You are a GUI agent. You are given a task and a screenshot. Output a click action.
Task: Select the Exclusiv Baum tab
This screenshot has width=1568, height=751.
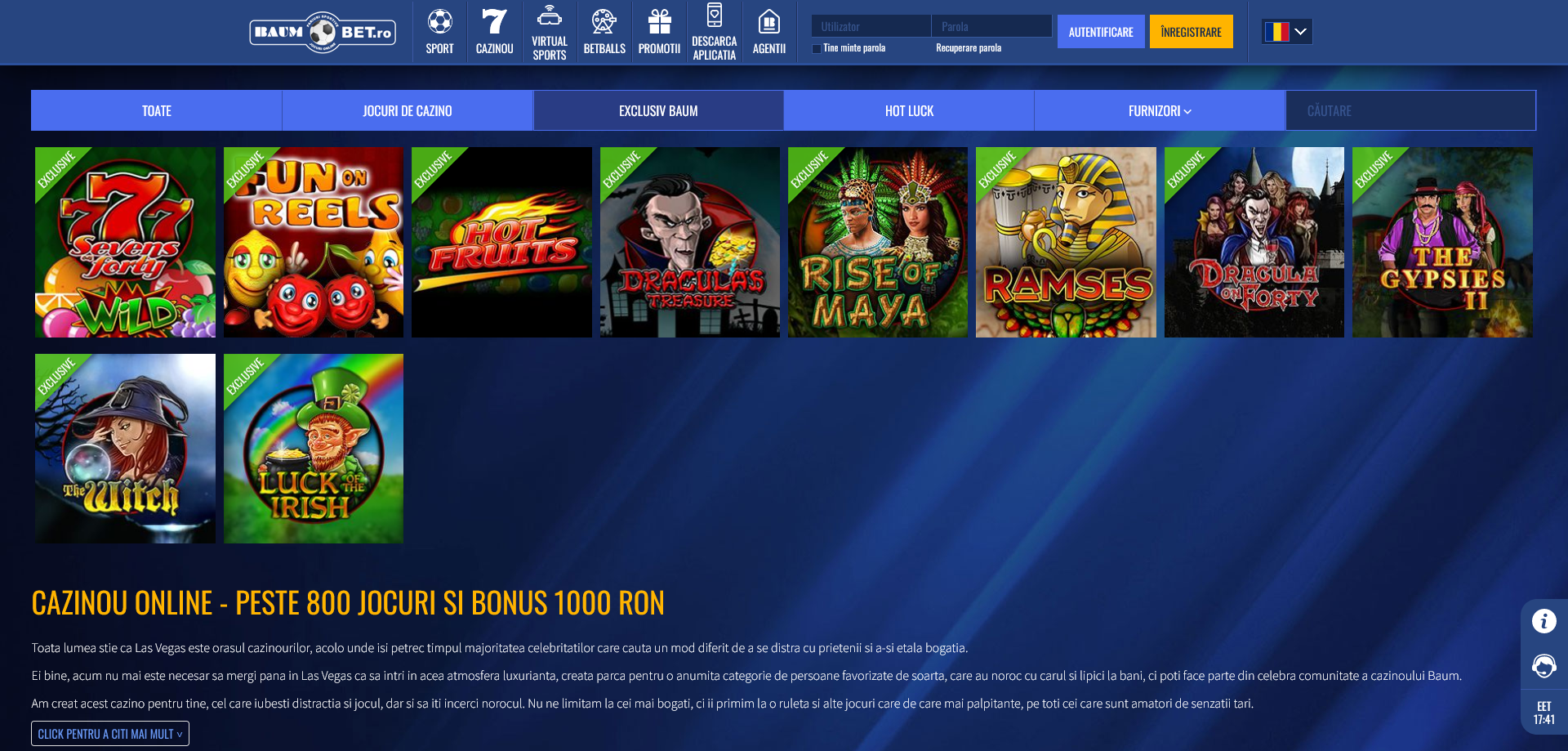[x=658, y=110]
